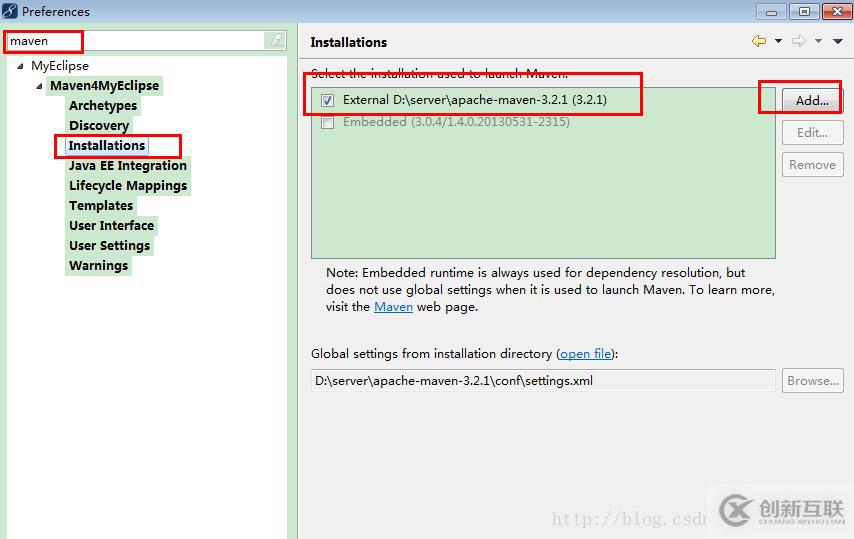Clear the maven filter text with eraser icon
This screenshot has width=854, height=539.
(x=276, y=40)
